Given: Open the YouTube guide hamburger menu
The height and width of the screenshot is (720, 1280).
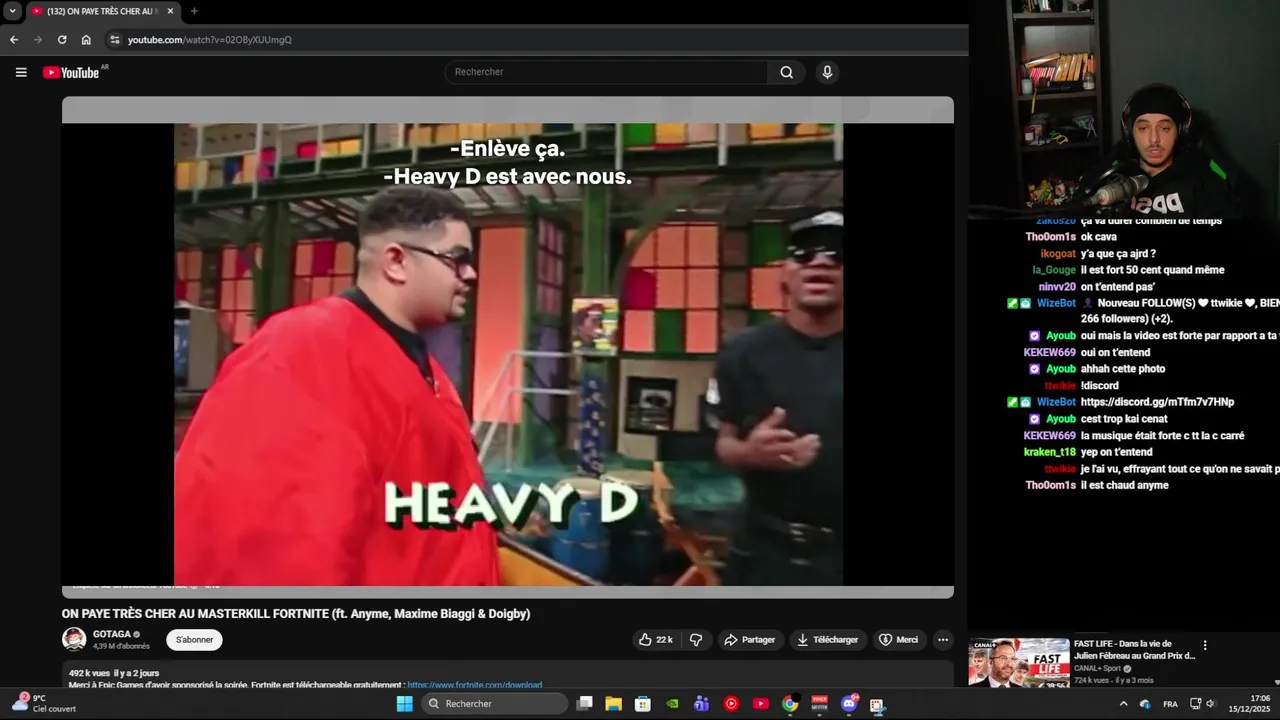Looking at the screenshot, I should 21,72.
